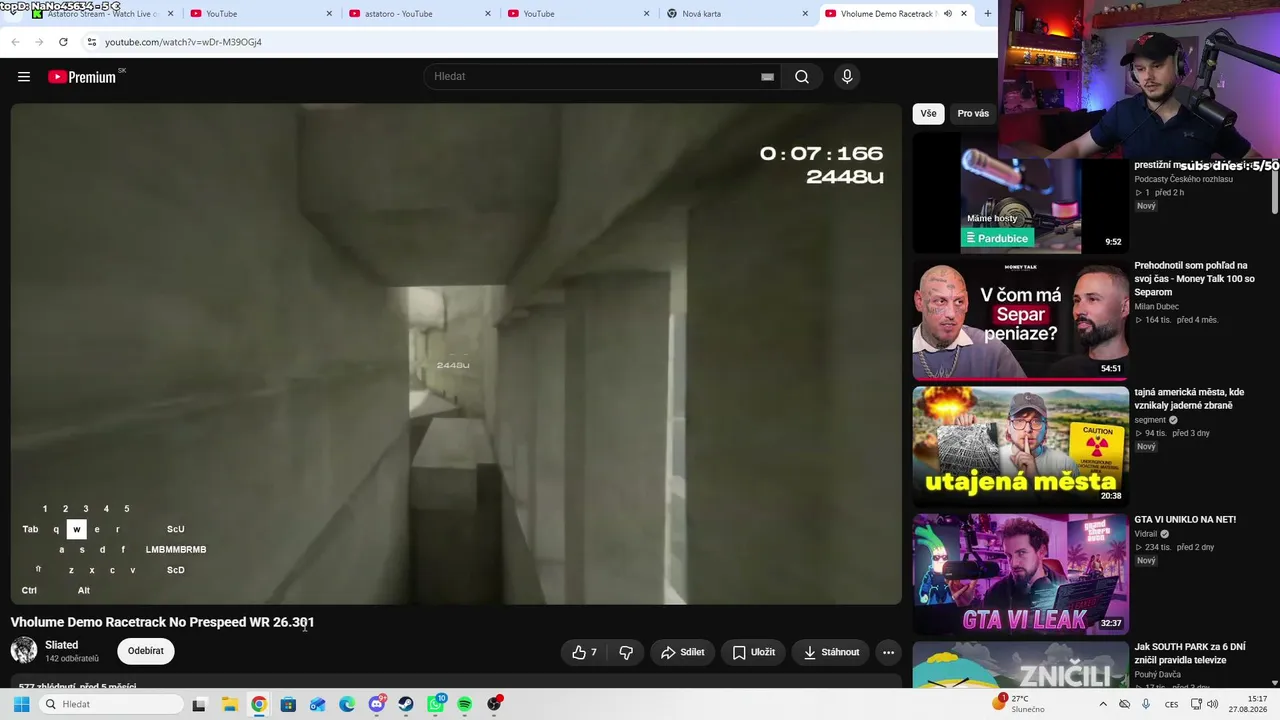Open File Explorer from the taskbar
Viewport: 1280px width, 720px height.
click(x=229, y=704)
